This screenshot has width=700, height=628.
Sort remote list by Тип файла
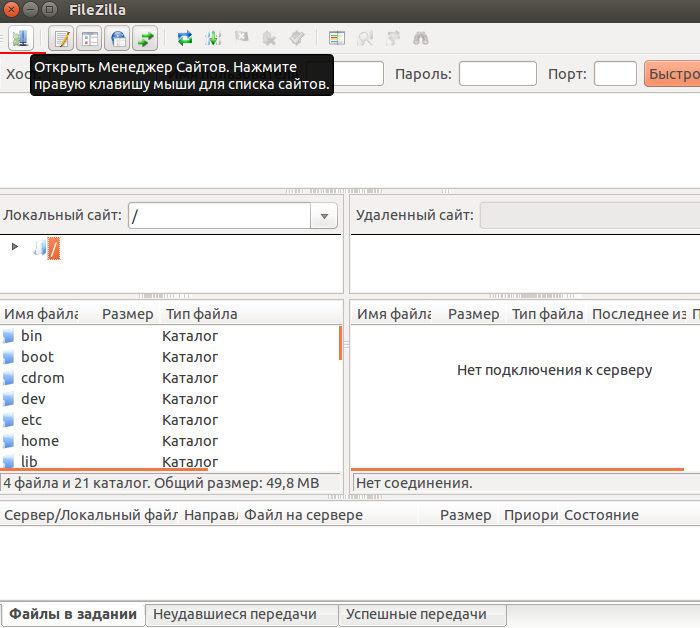tap(547, 314)
